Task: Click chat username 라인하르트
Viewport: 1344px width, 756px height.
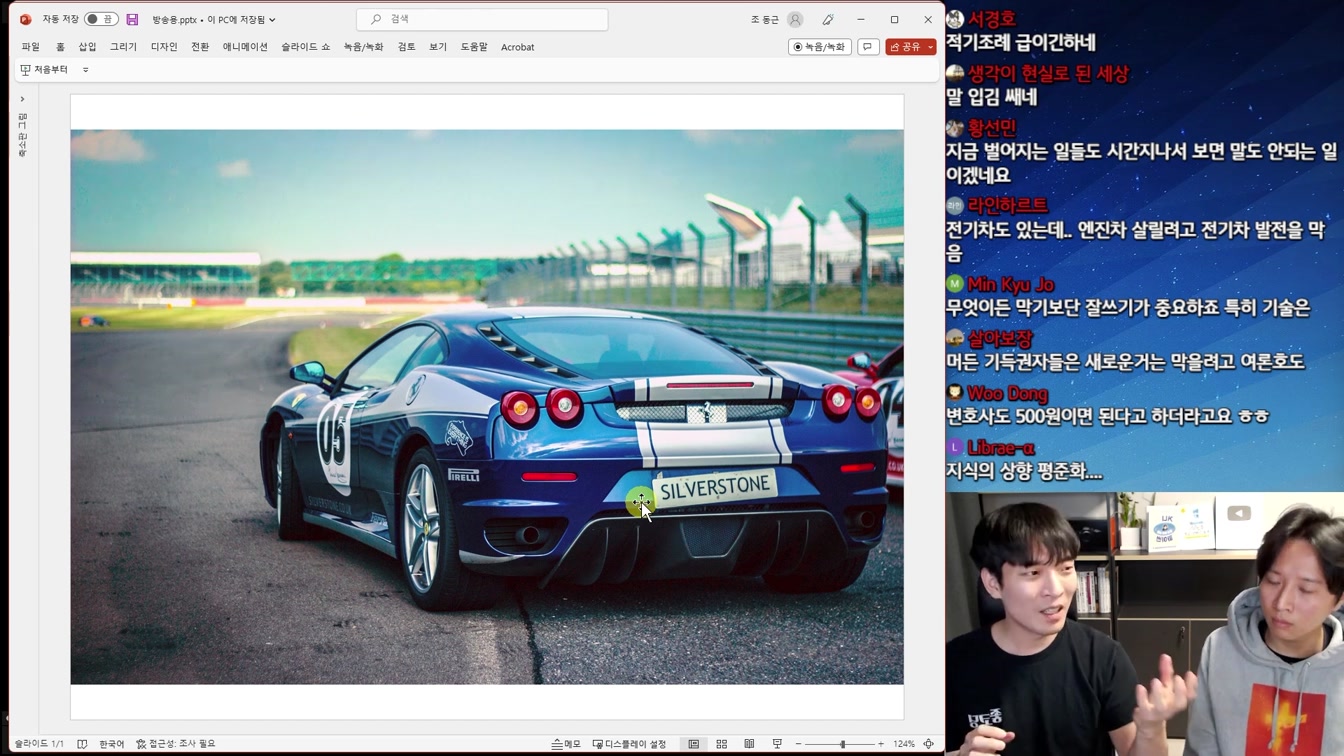Action: (1008, 205)
